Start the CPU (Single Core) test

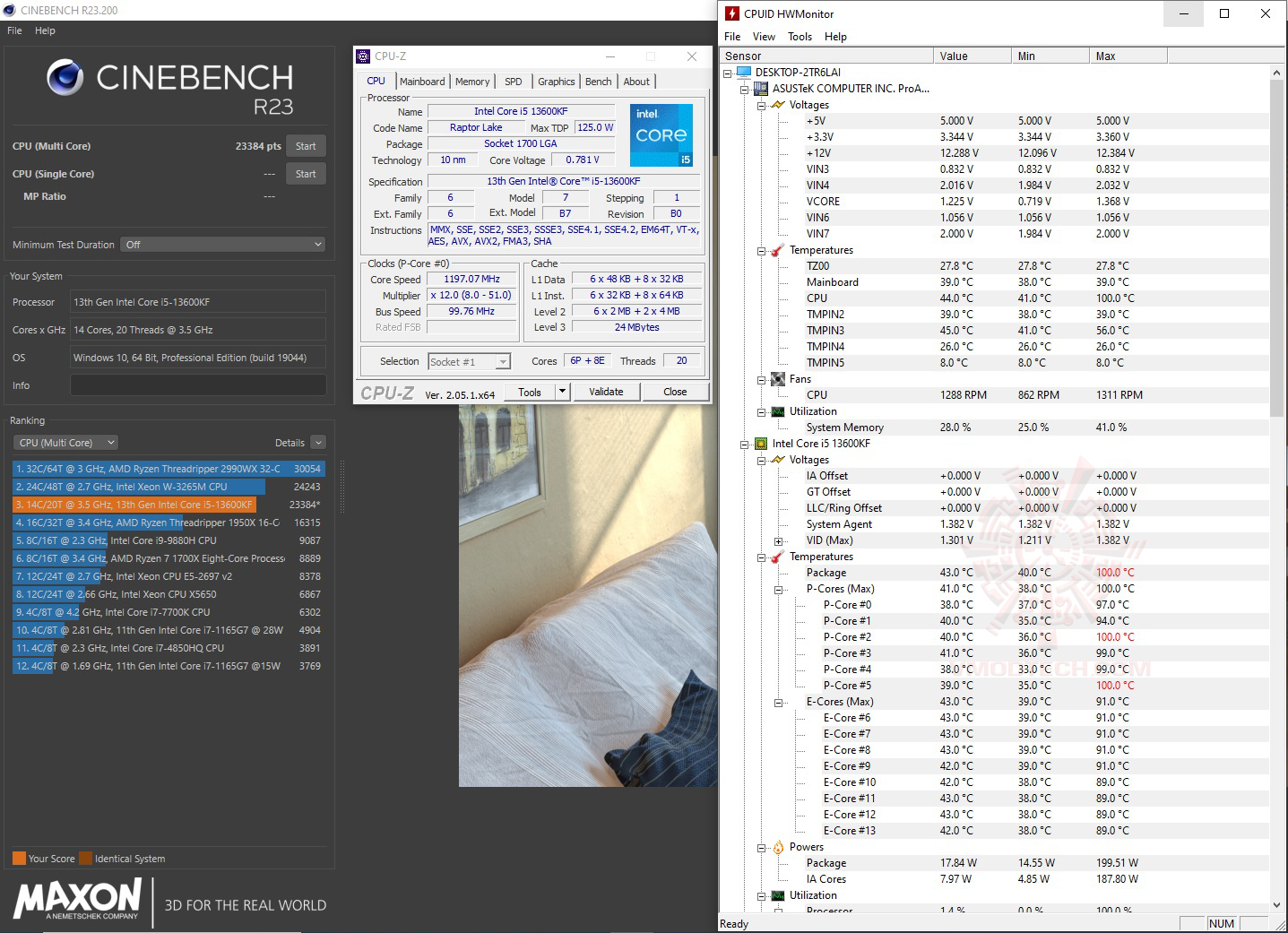[306, 174]
